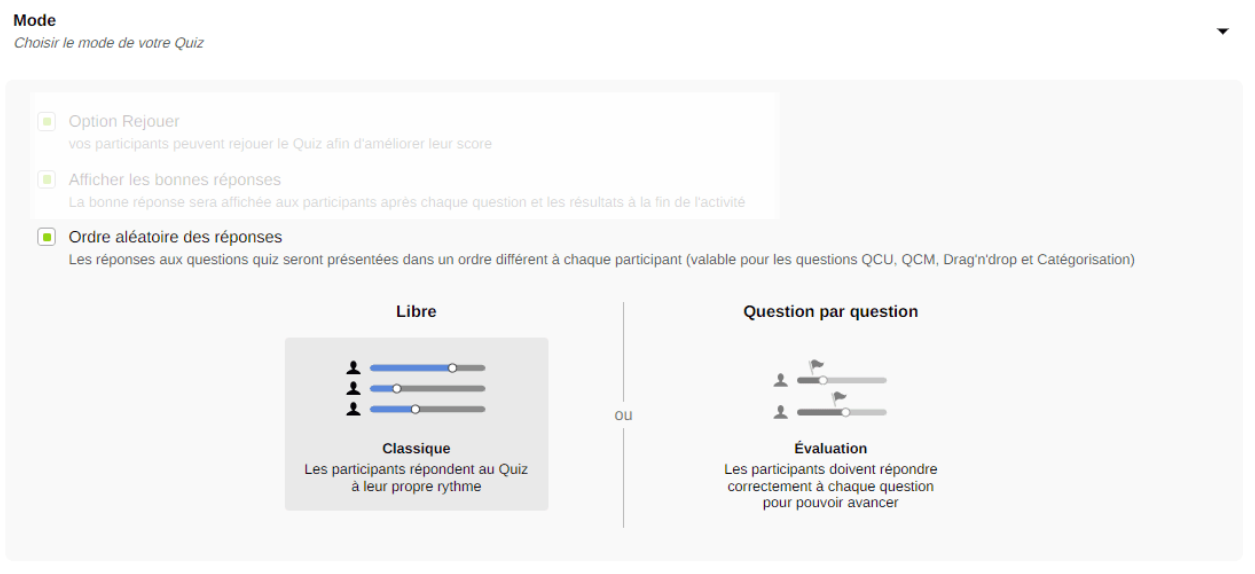
Task: Click the upper flag icon in Évaluation
Action: pos(817,366)
